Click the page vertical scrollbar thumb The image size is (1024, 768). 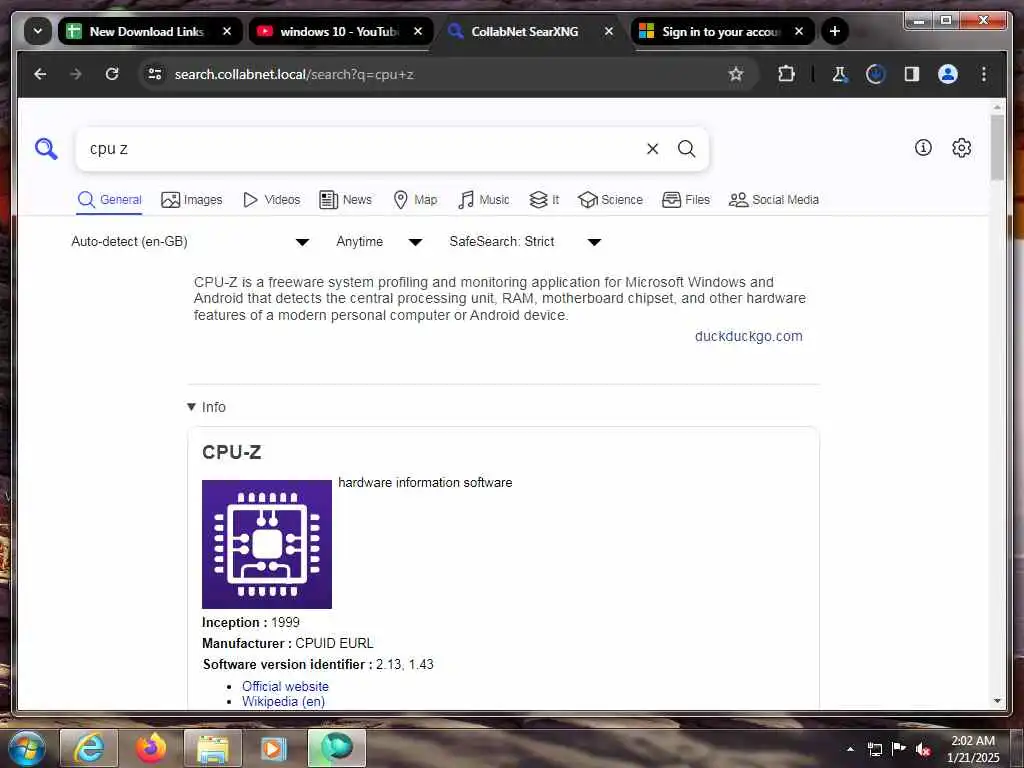coord(997,148)
